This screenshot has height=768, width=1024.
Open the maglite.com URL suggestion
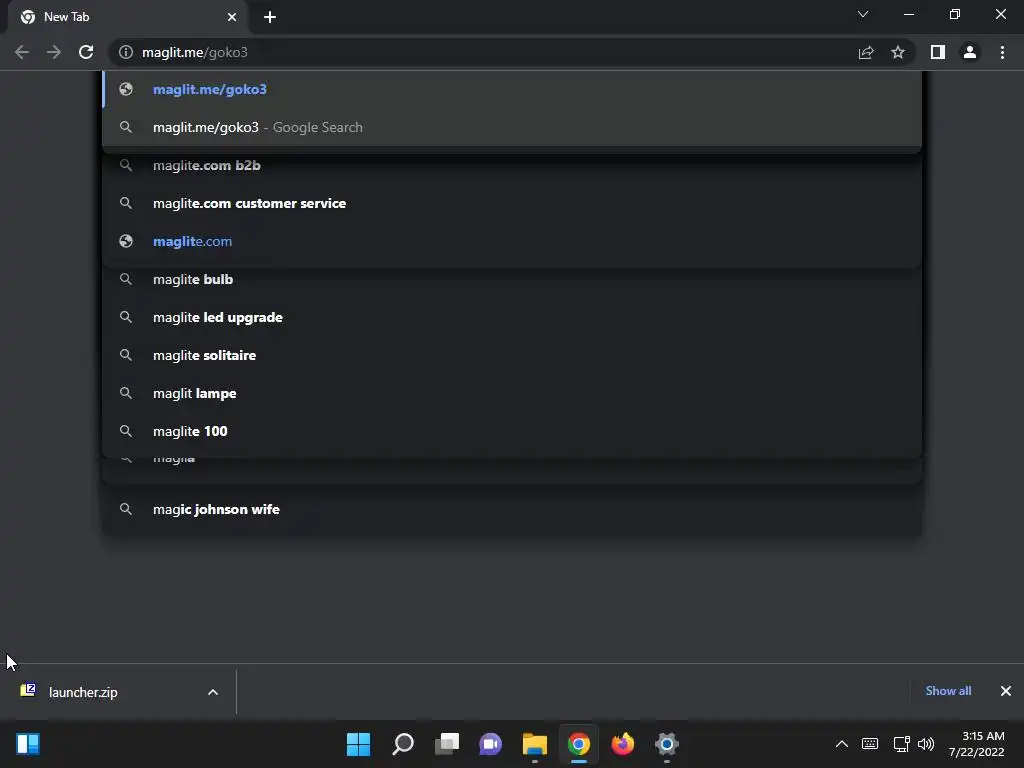[x=512, y=241]
